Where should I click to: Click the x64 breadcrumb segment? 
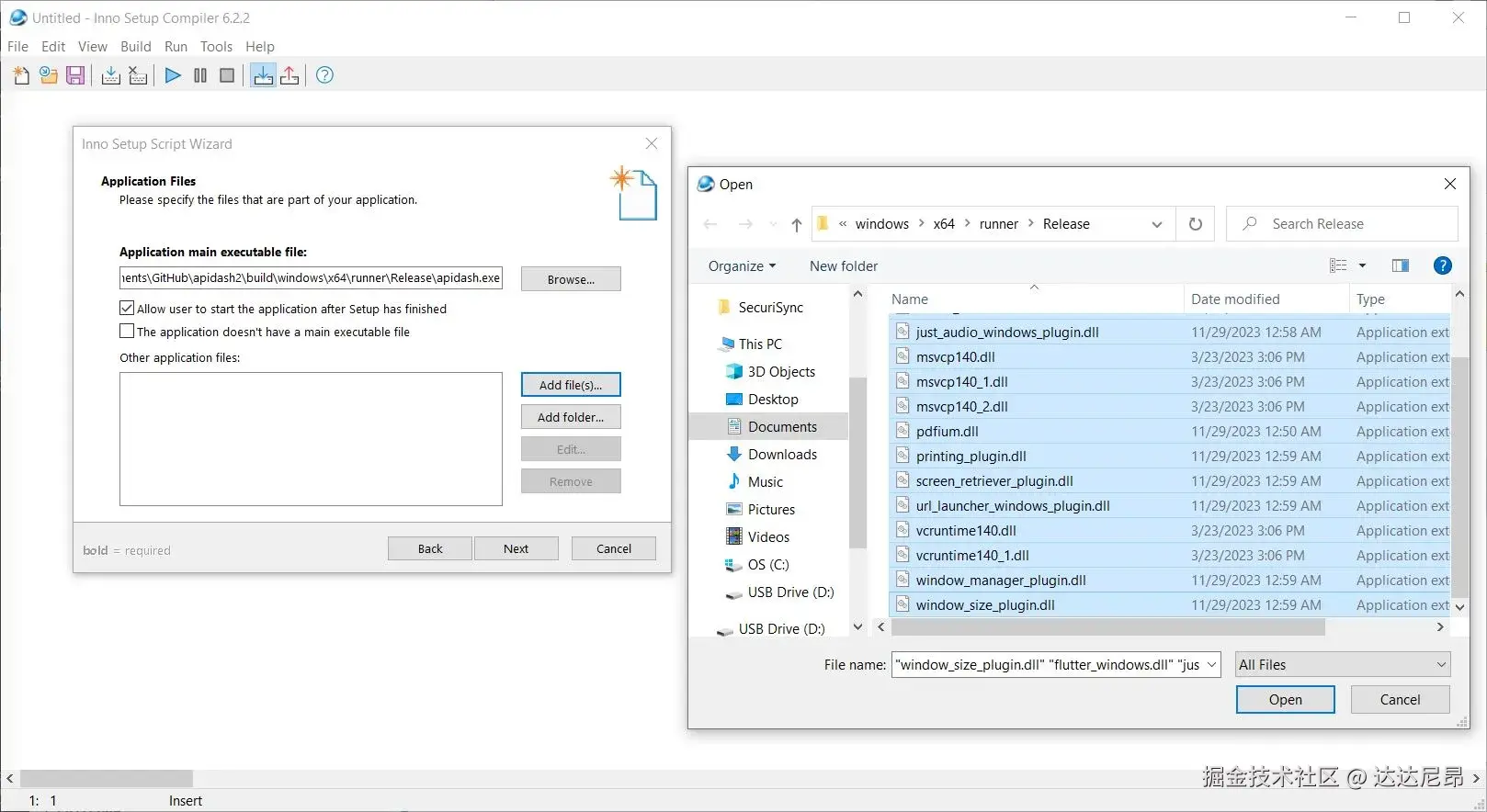click(x=944, y=224)
